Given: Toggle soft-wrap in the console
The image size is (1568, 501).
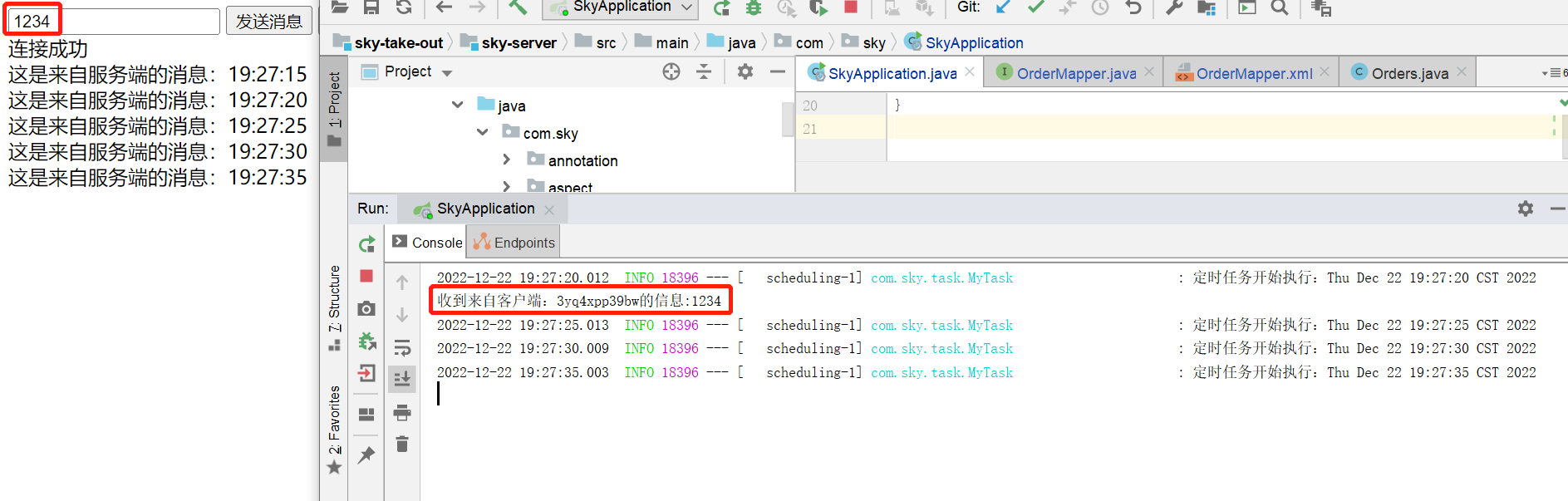Looking at the screenshot, I should tap(402, 347).
